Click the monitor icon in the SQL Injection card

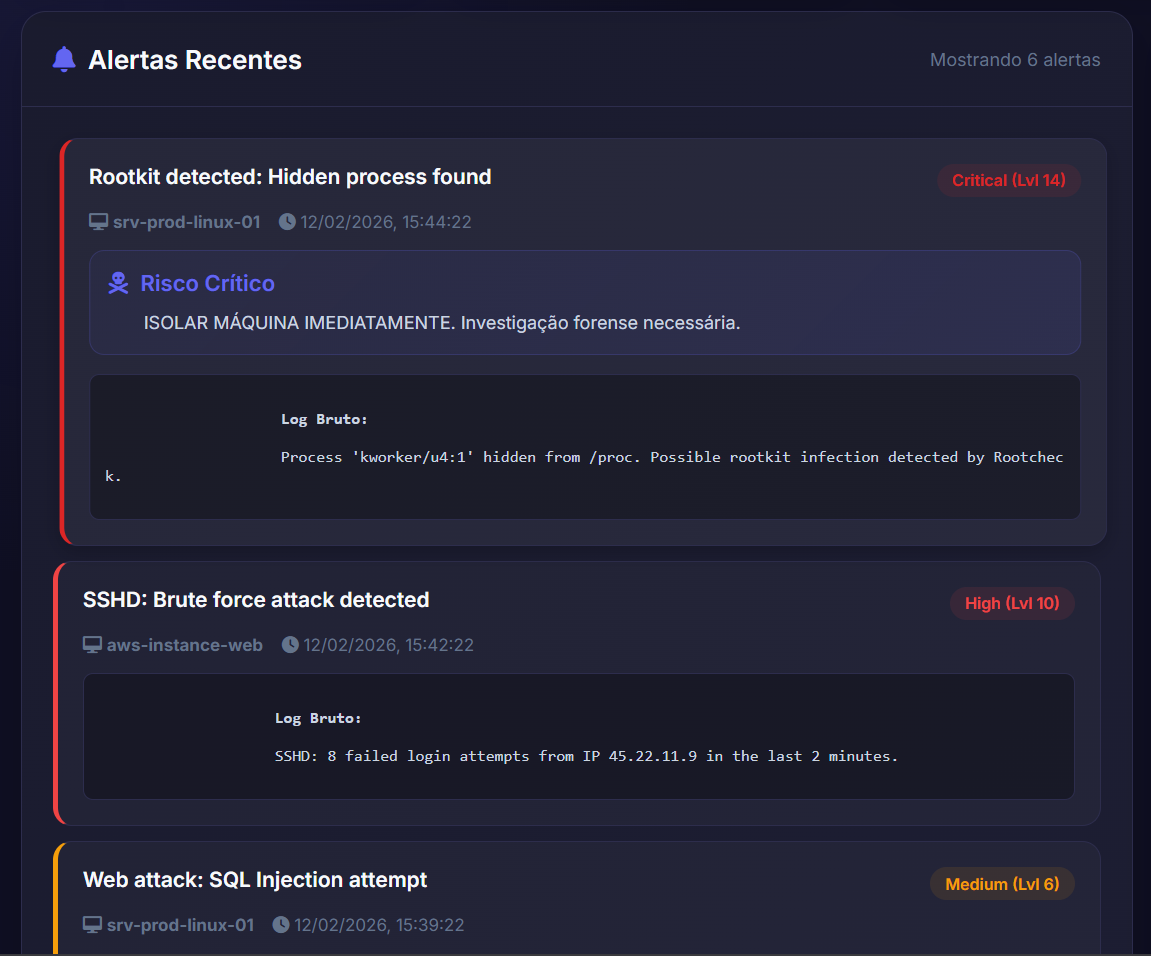[x=92, y=924]
